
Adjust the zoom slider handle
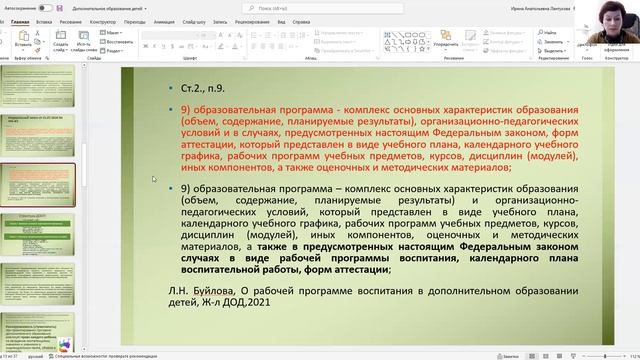tap(605, 356)
